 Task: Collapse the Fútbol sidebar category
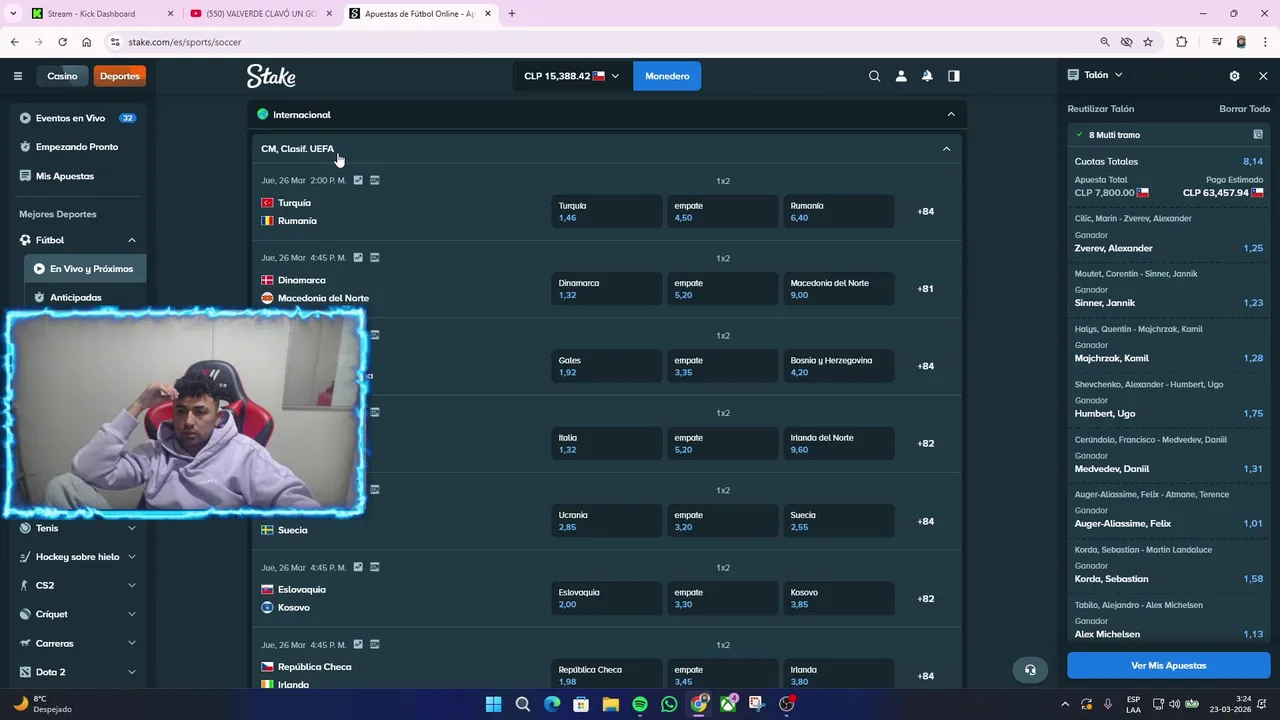[x=132, y=240]
